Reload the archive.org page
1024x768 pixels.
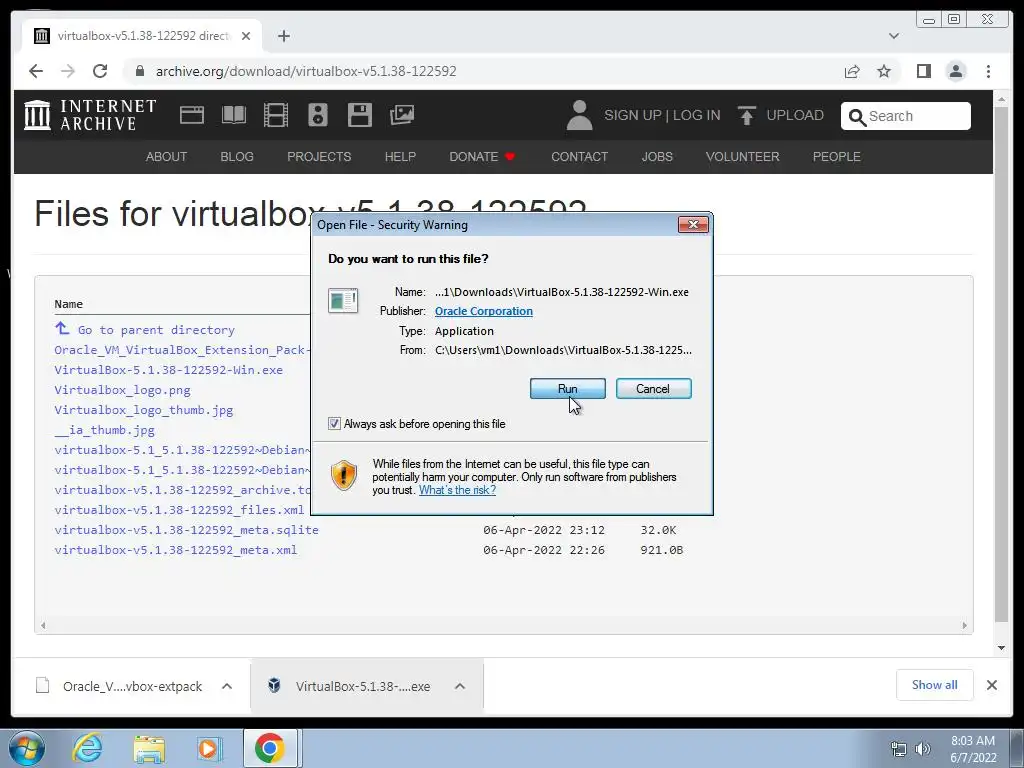(100, 71)
